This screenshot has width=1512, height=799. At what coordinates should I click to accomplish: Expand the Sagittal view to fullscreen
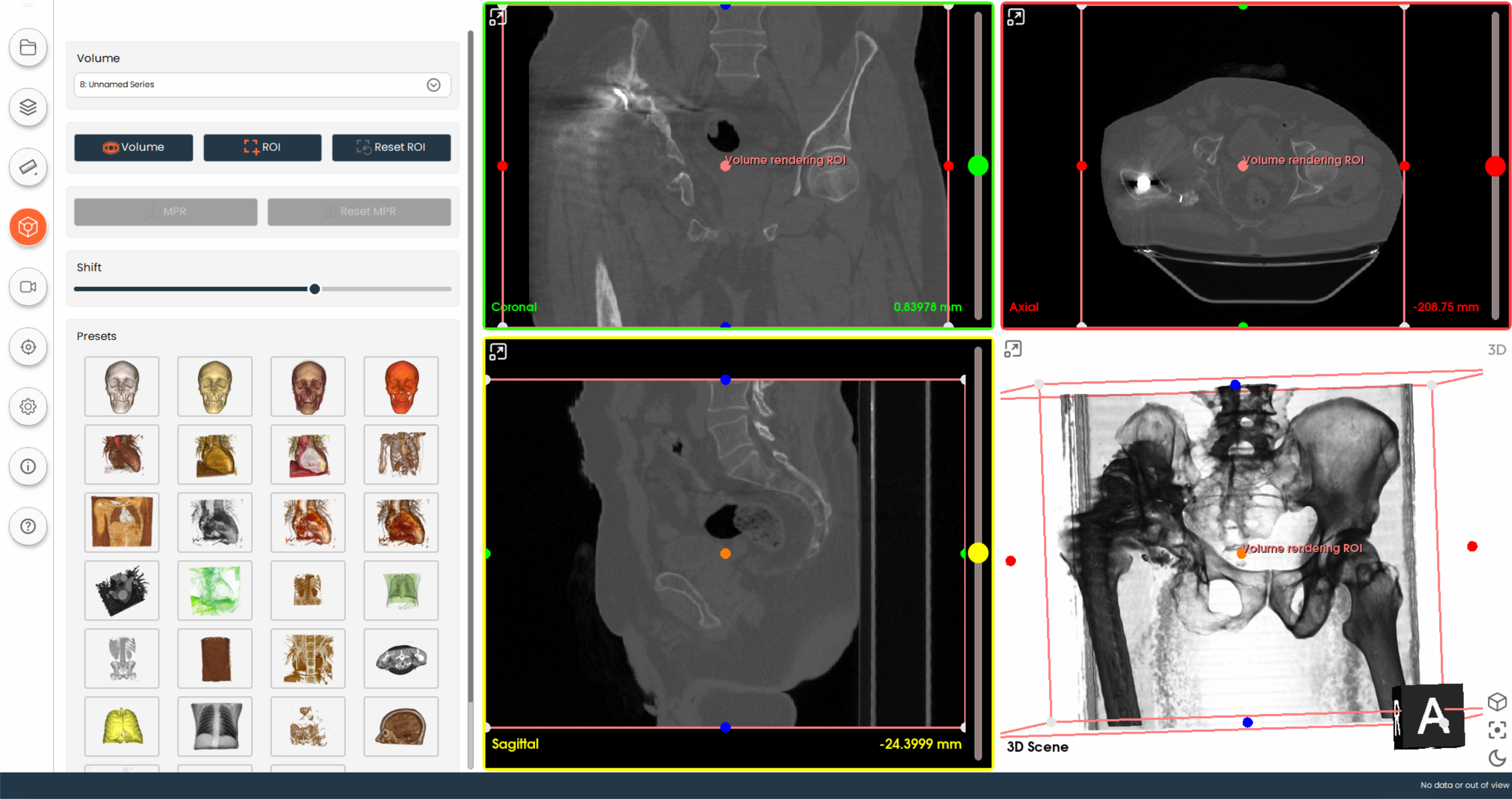[498, 352]
